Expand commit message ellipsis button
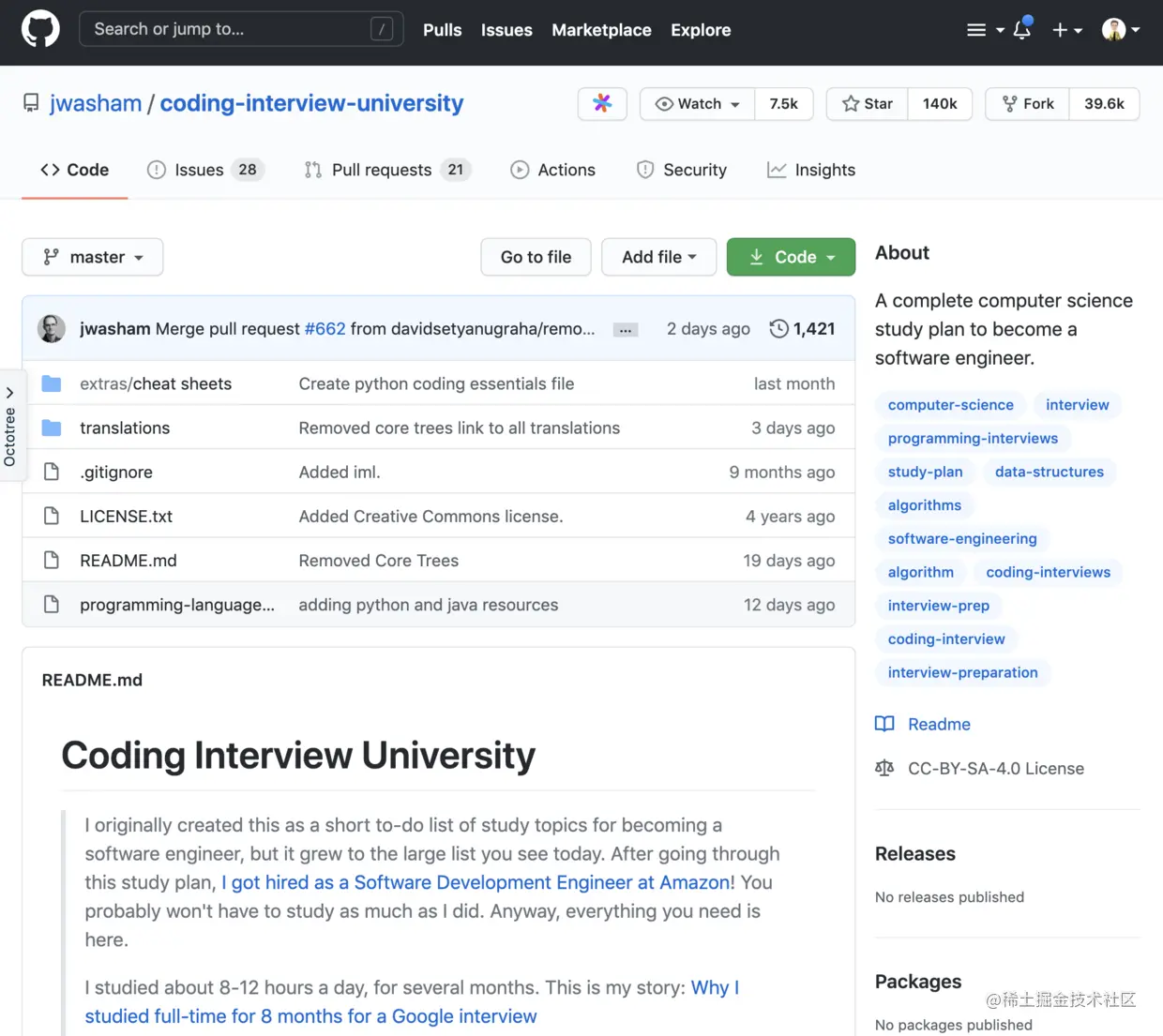 [x=626, y=330]
